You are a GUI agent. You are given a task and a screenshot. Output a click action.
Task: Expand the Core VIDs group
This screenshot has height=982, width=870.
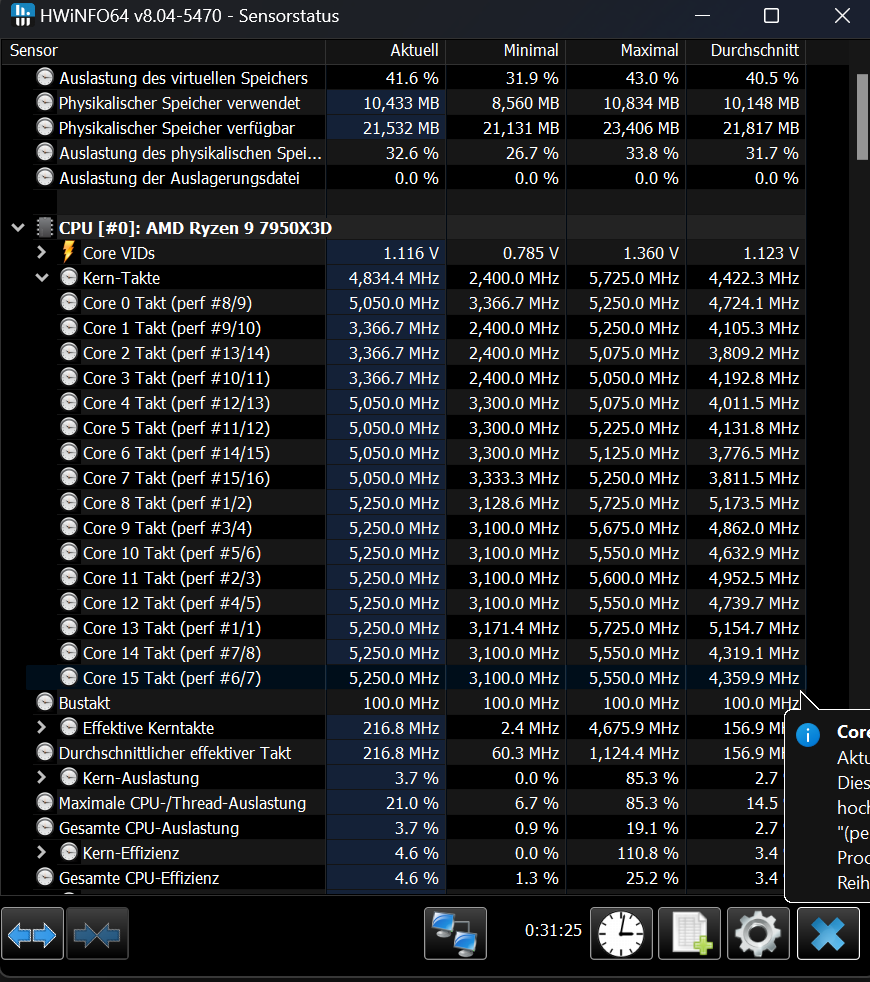point(41,252)
